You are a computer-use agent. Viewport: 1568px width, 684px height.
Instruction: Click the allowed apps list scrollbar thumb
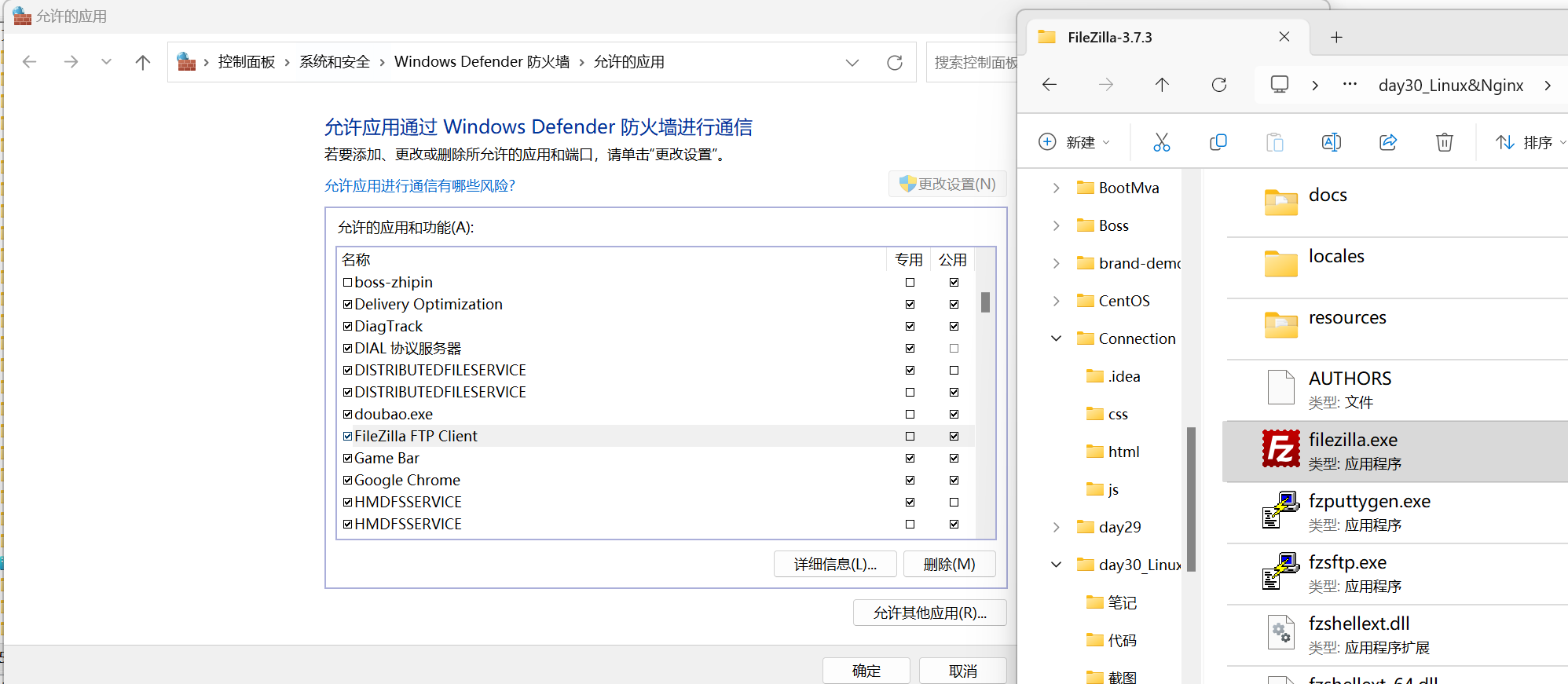click(x=985, y=302)
